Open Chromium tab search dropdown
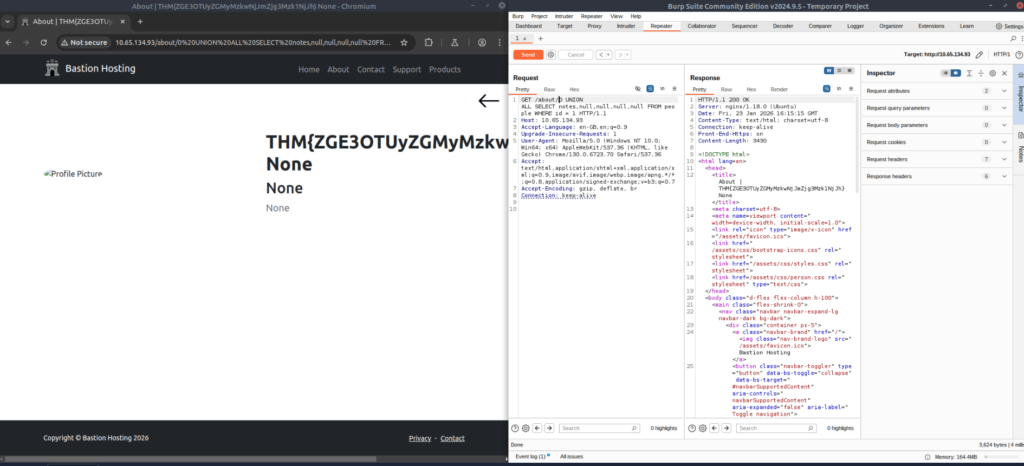The height and width of the screenshot is (466, 1024). pyautogui.click(x=7, y=22)
